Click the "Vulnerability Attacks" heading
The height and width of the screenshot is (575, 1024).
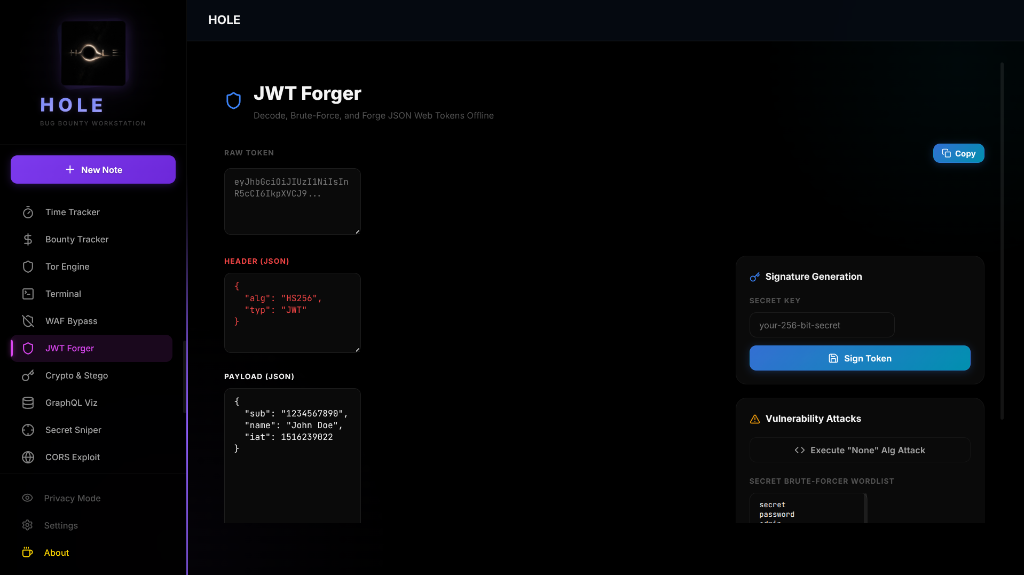[813, 419]
